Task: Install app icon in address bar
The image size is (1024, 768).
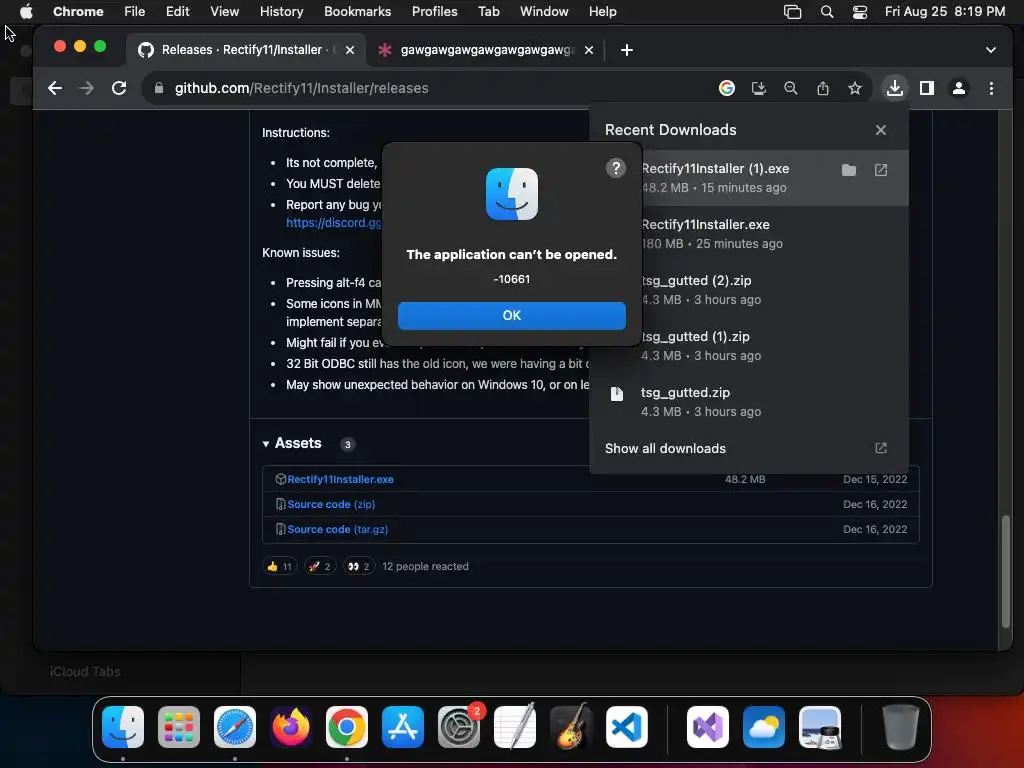Action: click(x=758, y=88)
